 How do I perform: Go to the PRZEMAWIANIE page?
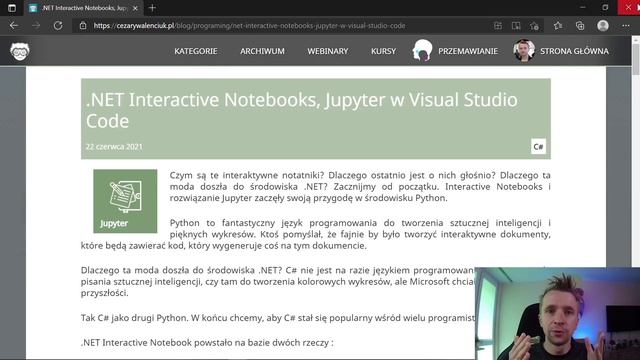(468, 51)
